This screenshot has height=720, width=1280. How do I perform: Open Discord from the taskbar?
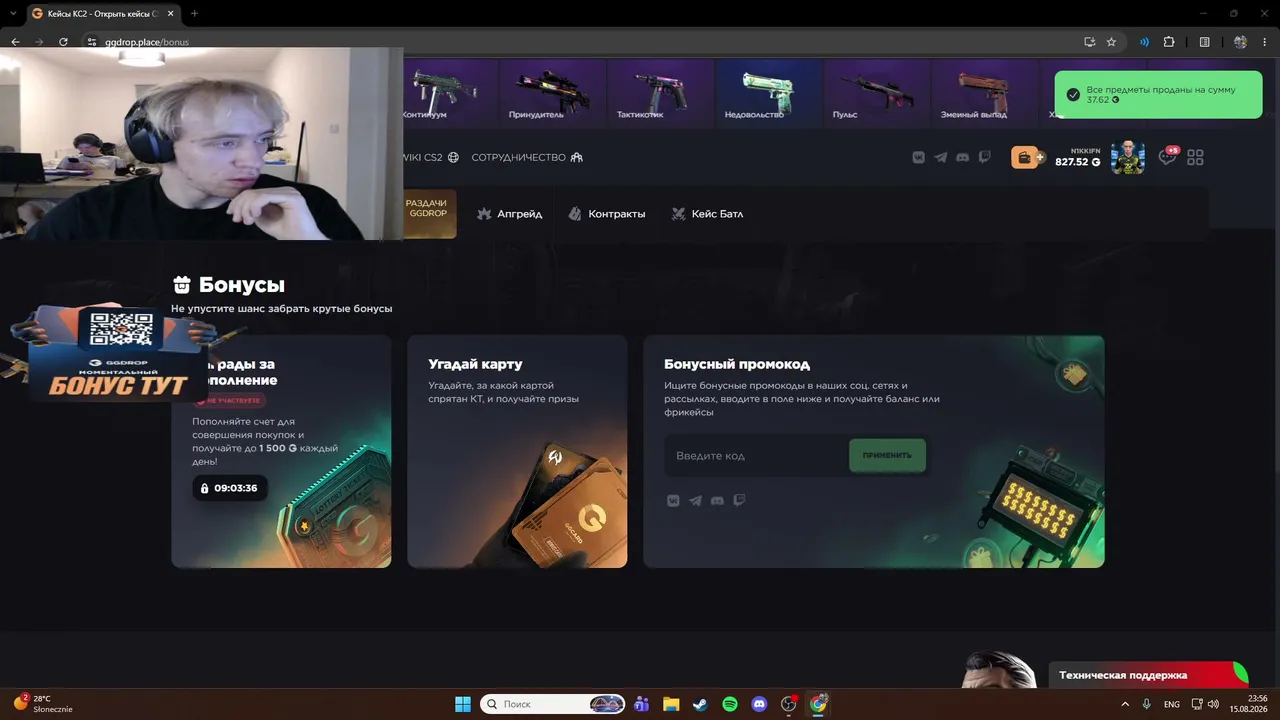759,704
